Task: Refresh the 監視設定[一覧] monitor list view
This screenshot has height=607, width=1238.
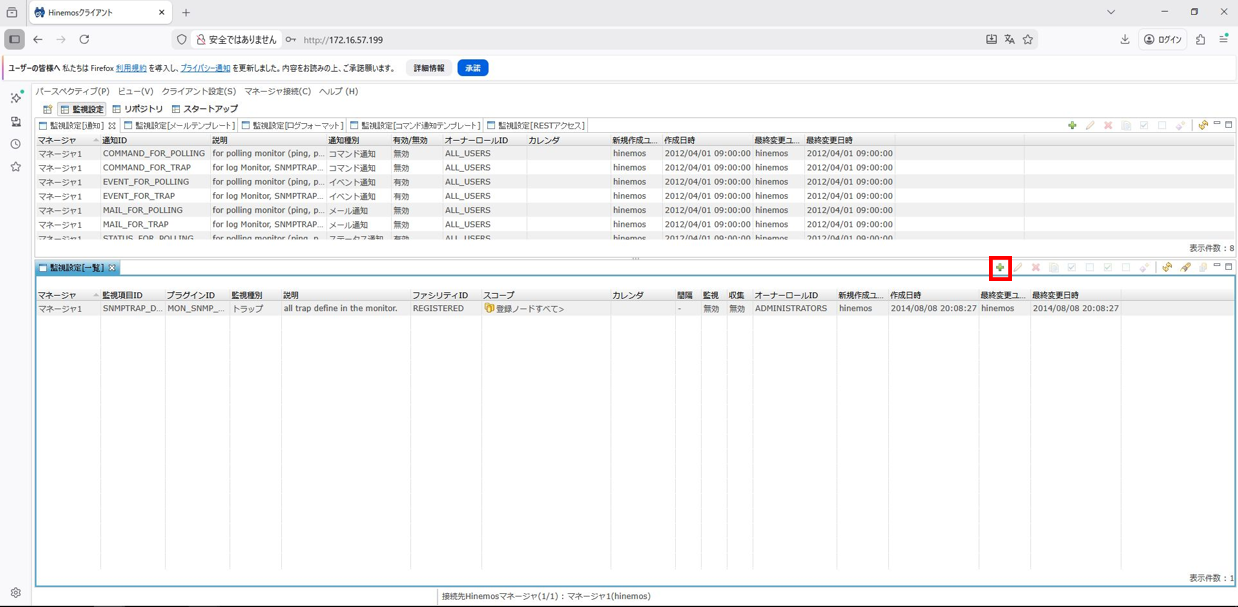Action: (1167, 268)
